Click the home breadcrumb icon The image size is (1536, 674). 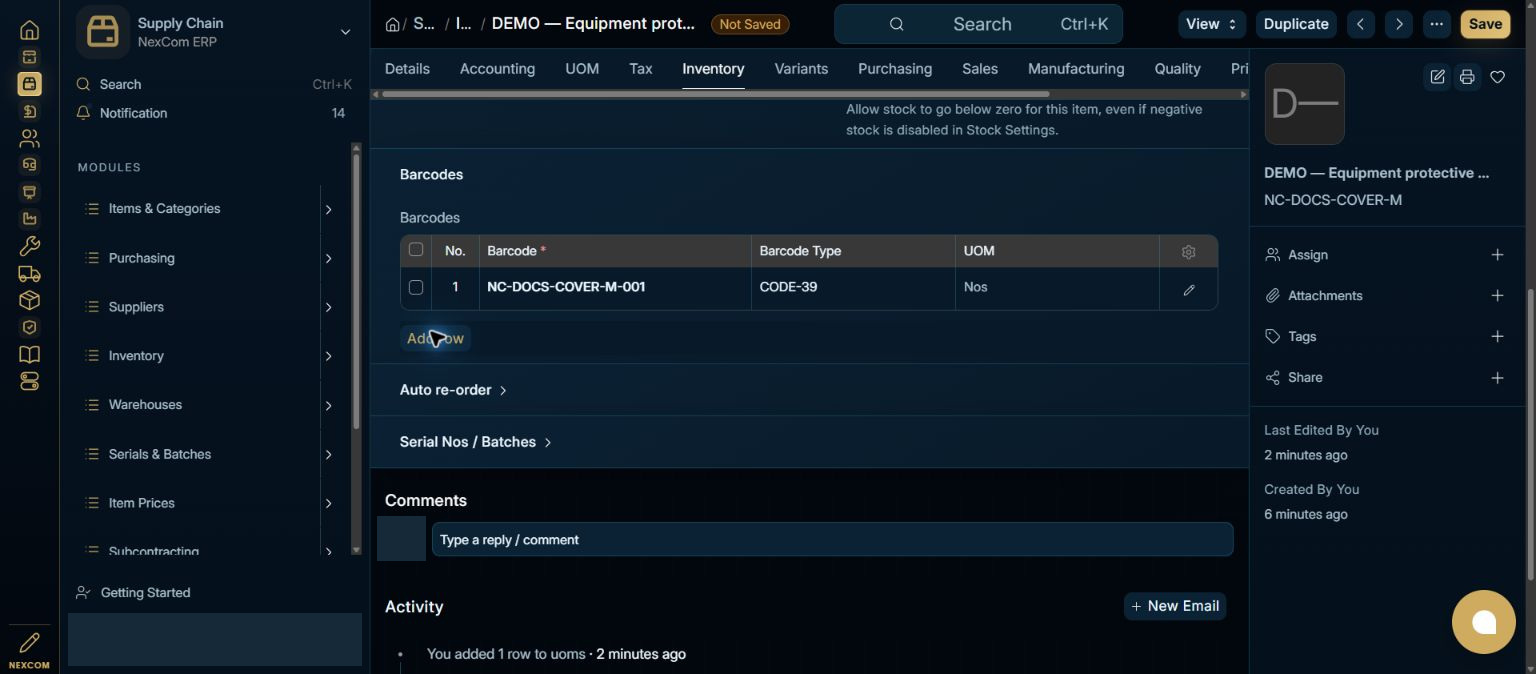(x=393, y=24)
